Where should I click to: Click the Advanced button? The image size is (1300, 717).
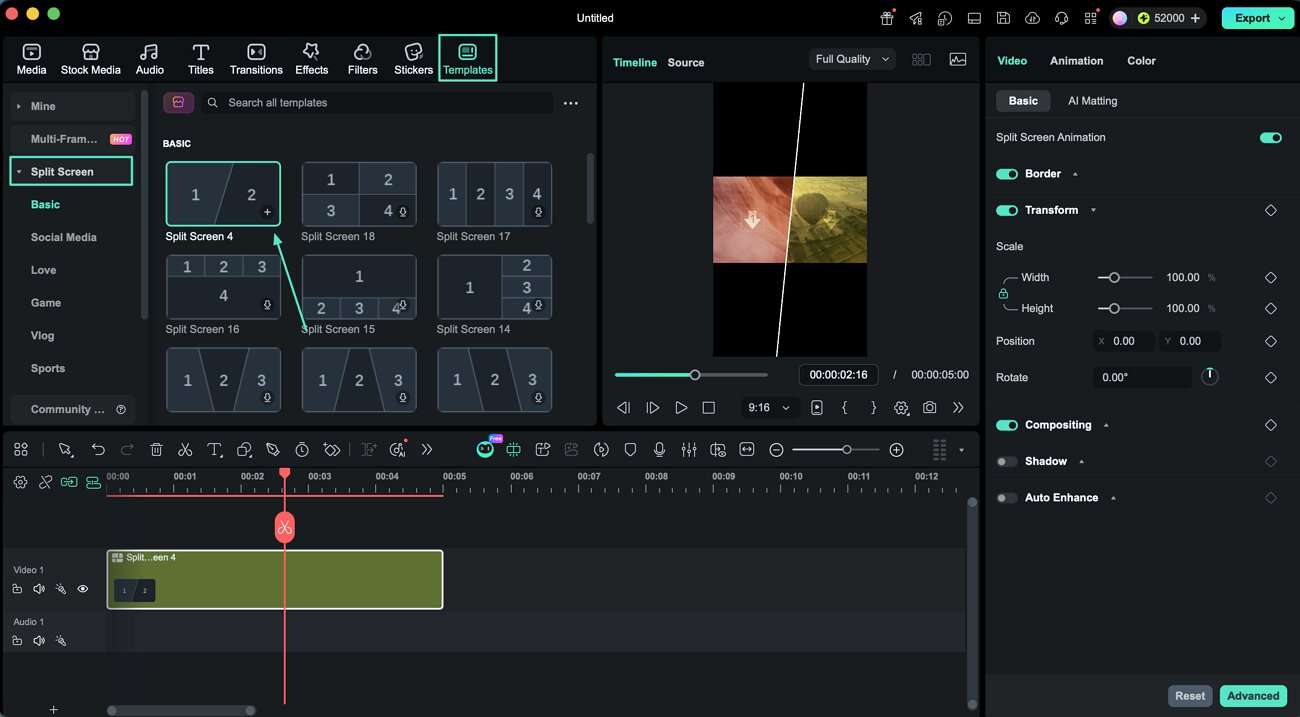1253,696
